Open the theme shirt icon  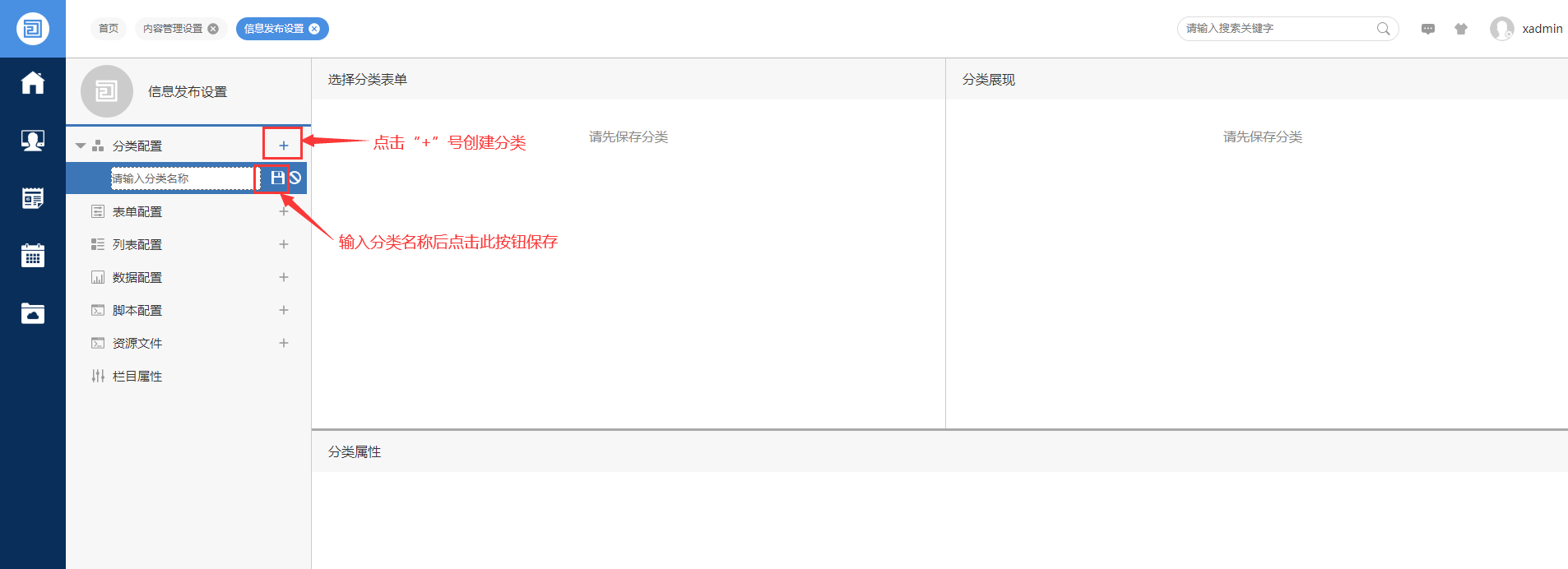pyautogui.click(x=1461, y=29)
